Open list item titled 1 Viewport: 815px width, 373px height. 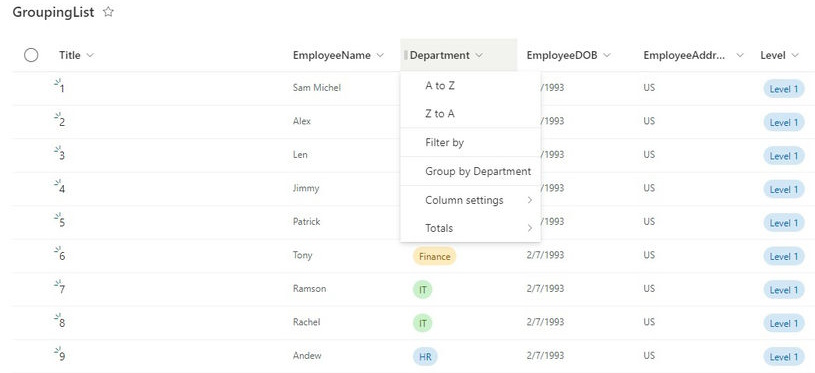[x=62, y=89]
